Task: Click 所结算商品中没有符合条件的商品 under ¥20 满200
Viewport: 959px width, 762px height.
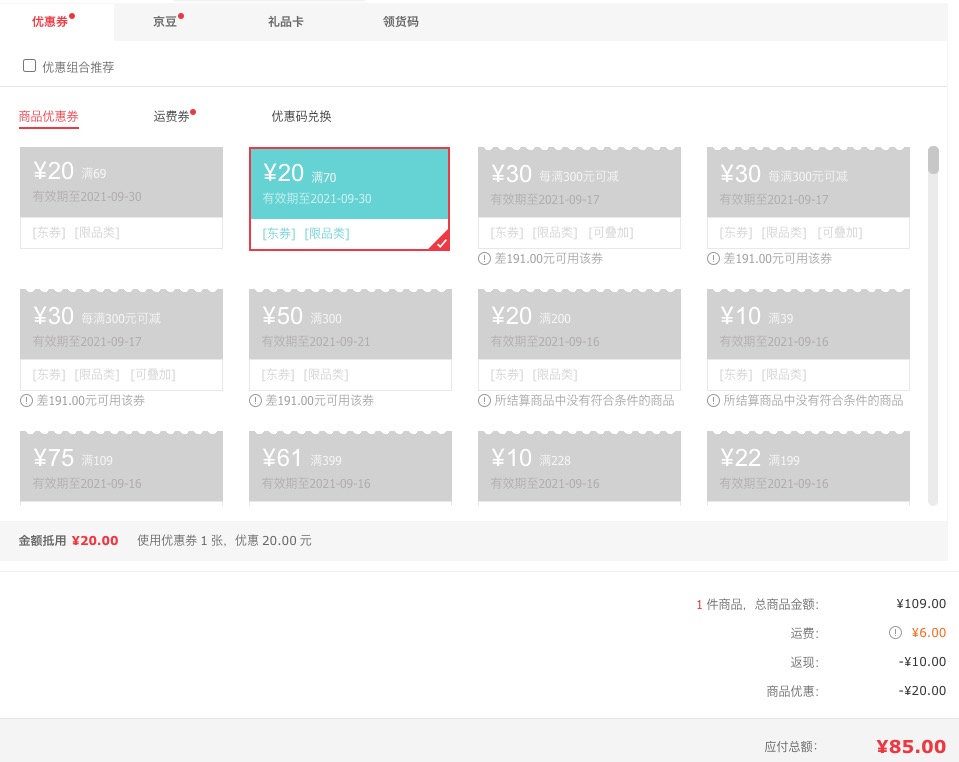Action: tap(584, 401)
